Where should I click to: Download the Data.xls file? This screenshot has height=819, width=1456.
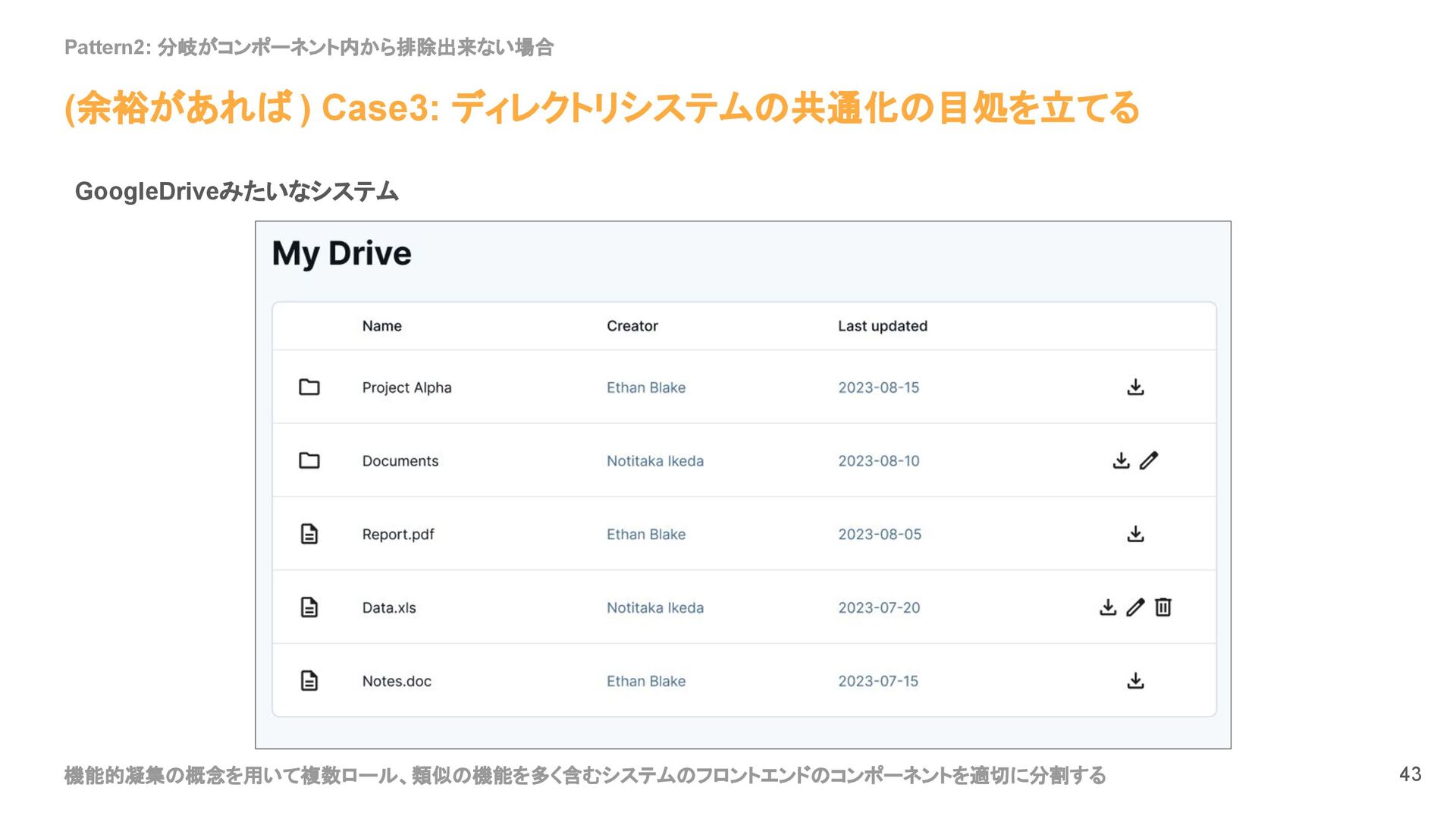point(1108,607)
